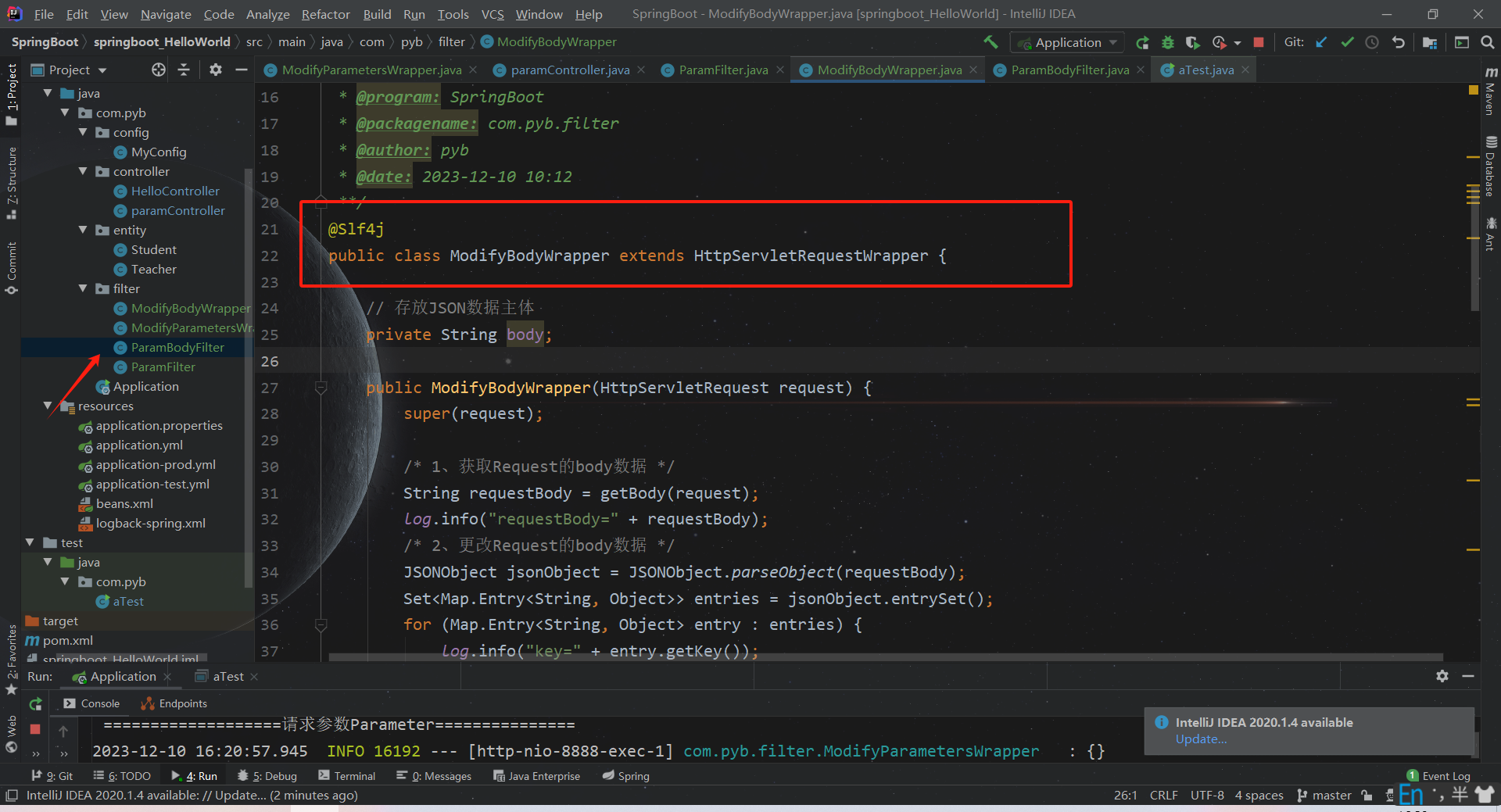Select pom.xml in project tree

tap(67, 640)
